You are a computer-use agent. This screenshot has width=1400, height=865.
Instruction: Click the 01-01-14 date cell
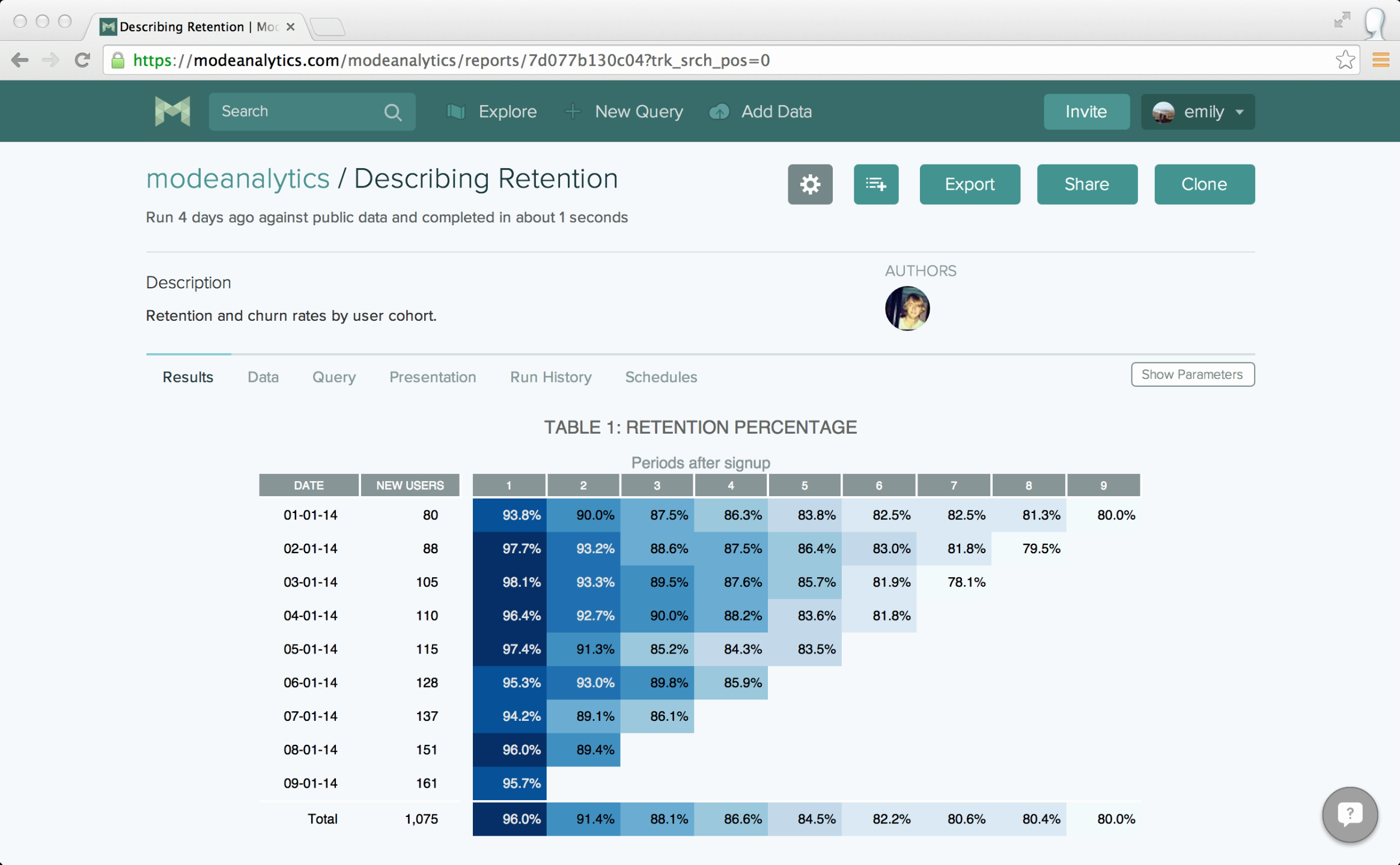[311, 515]
